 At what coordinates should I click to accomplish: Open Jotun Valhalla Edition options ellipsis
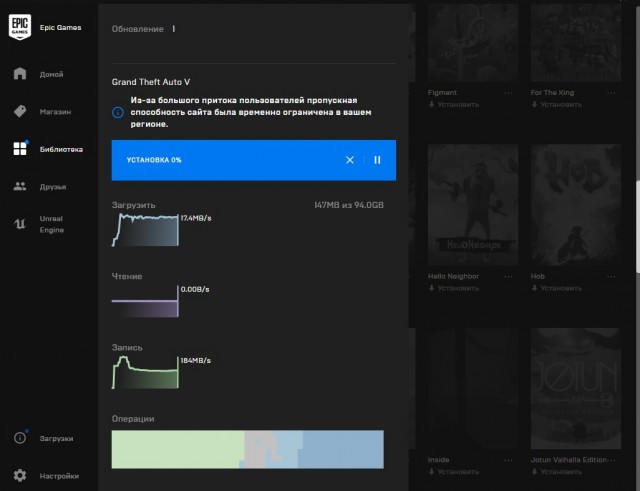click(x=611, y=460)
